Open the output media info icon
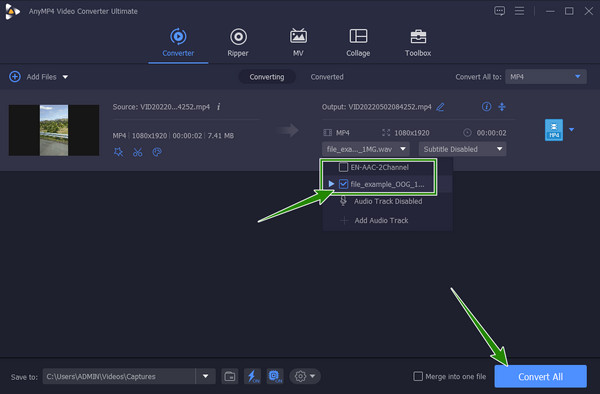Viewport: 600px width, 394px height. point(486,106)
